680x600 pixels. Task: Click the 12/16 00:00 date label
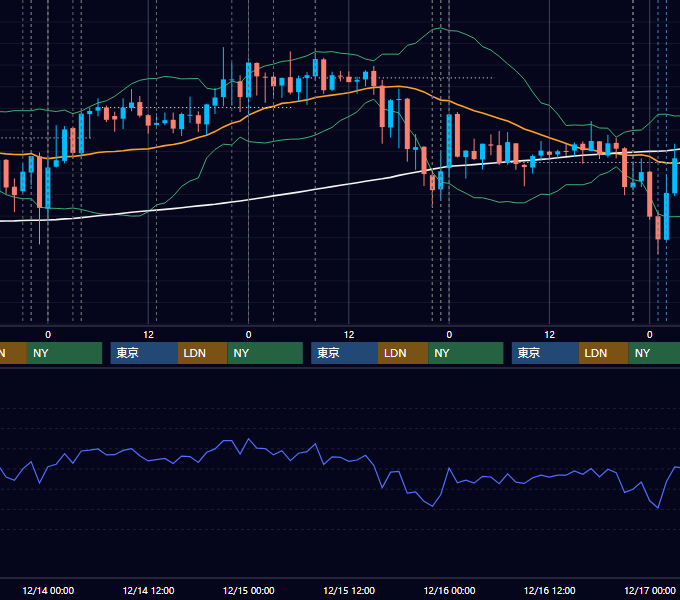449,590
